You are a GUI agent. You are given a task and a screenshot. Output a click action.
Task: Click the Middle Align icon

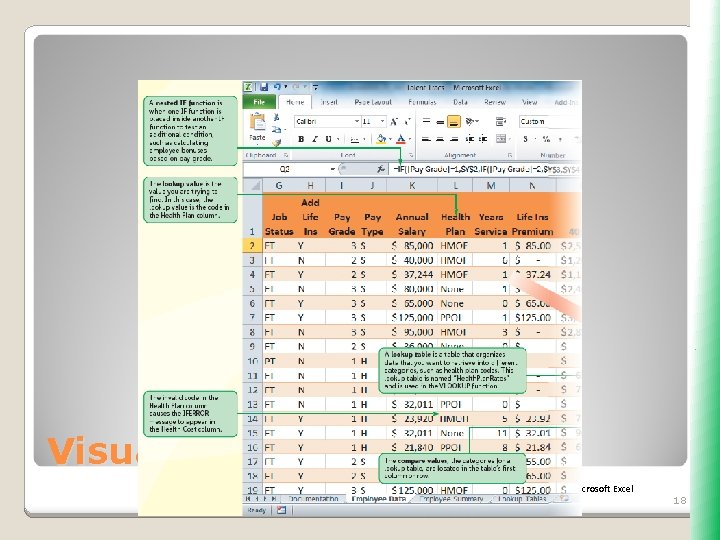coord(440,121)
